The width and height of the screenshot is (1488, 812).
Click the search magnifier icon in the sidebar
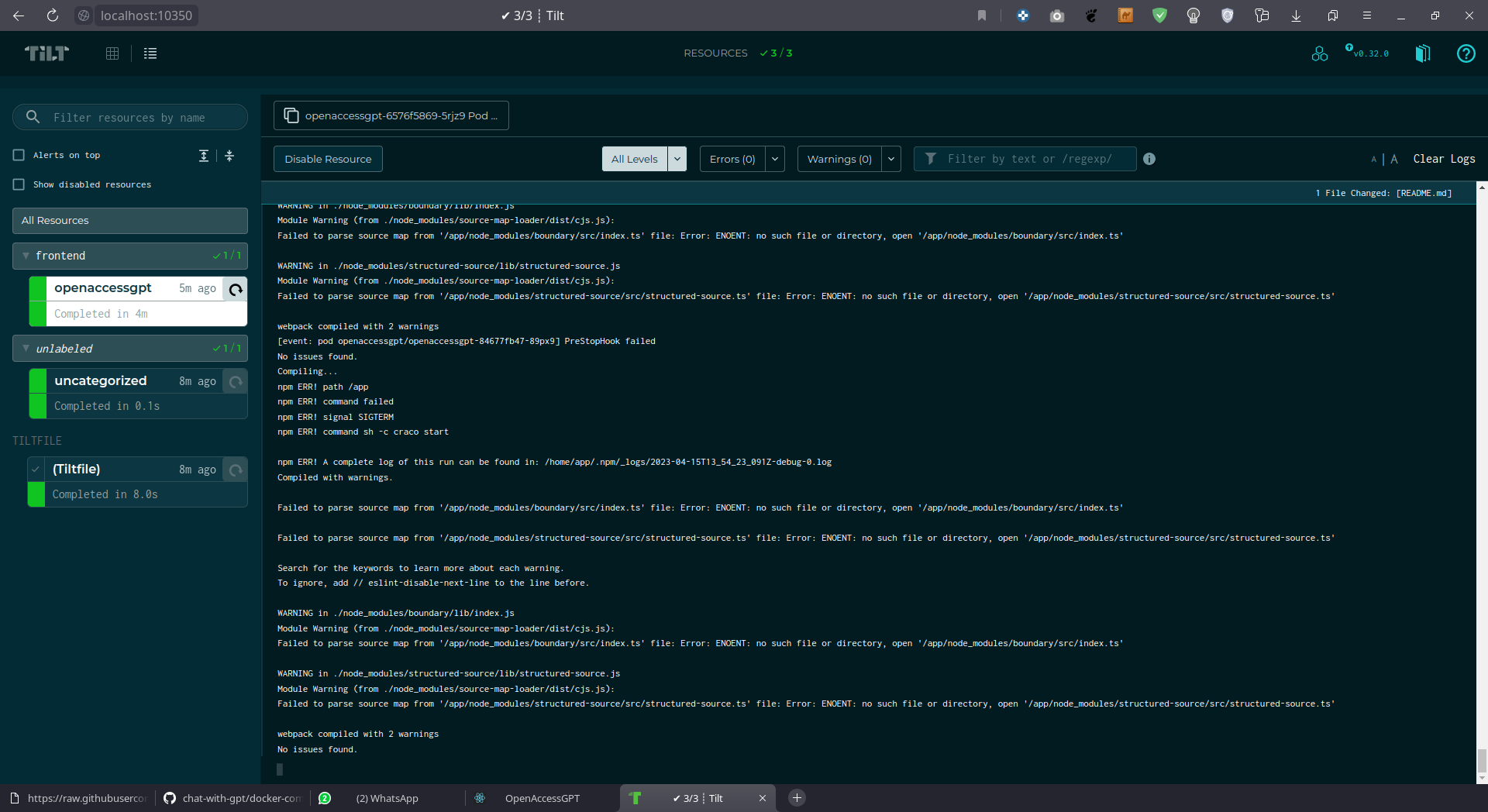click(33, 117)
